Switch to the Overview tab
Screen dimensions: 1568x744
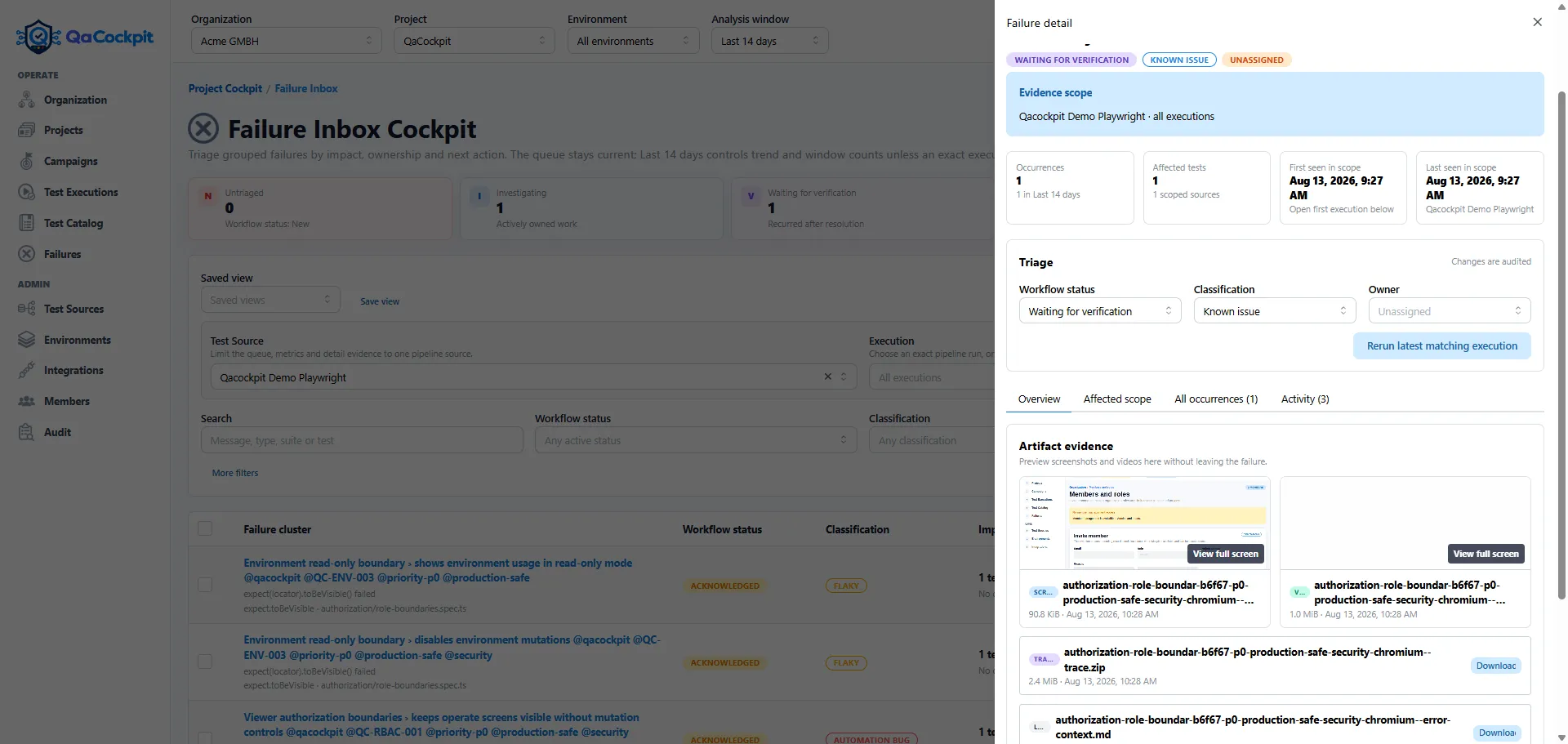pos(1039,399)
